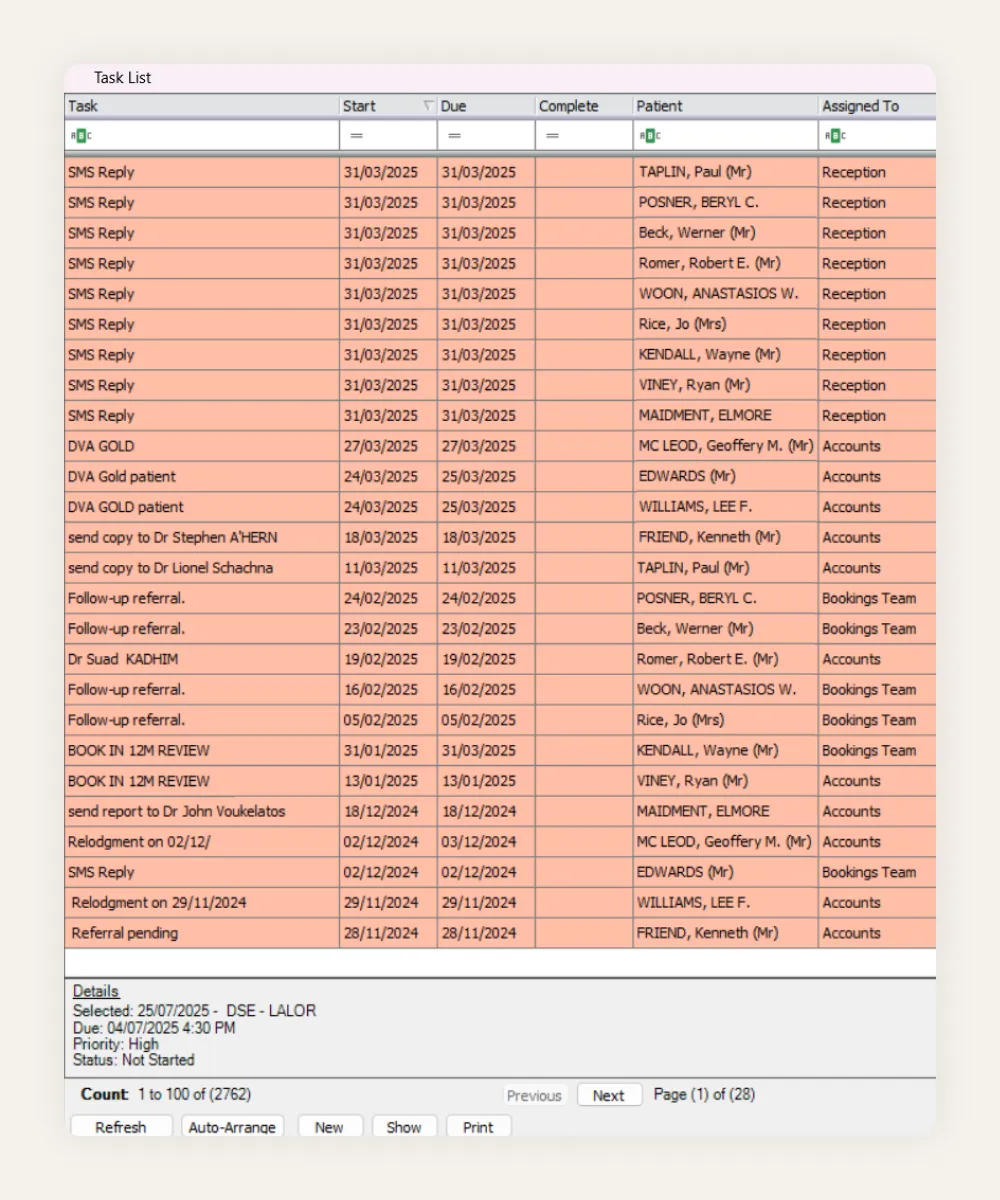
Task: Sort by the Due column header
Action: (x=486, y=106)
